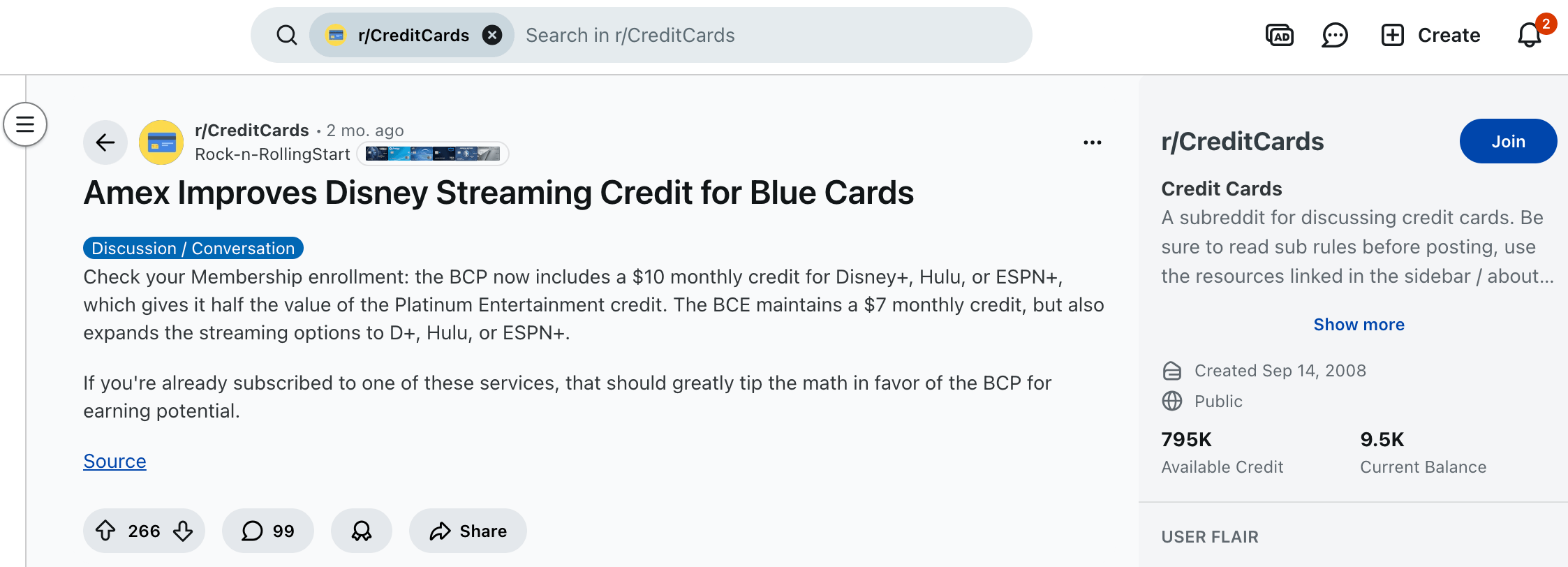This screenshot has width=1568, height=567.
Task: Open the chat messages icon
Action: coord(1334,35)
